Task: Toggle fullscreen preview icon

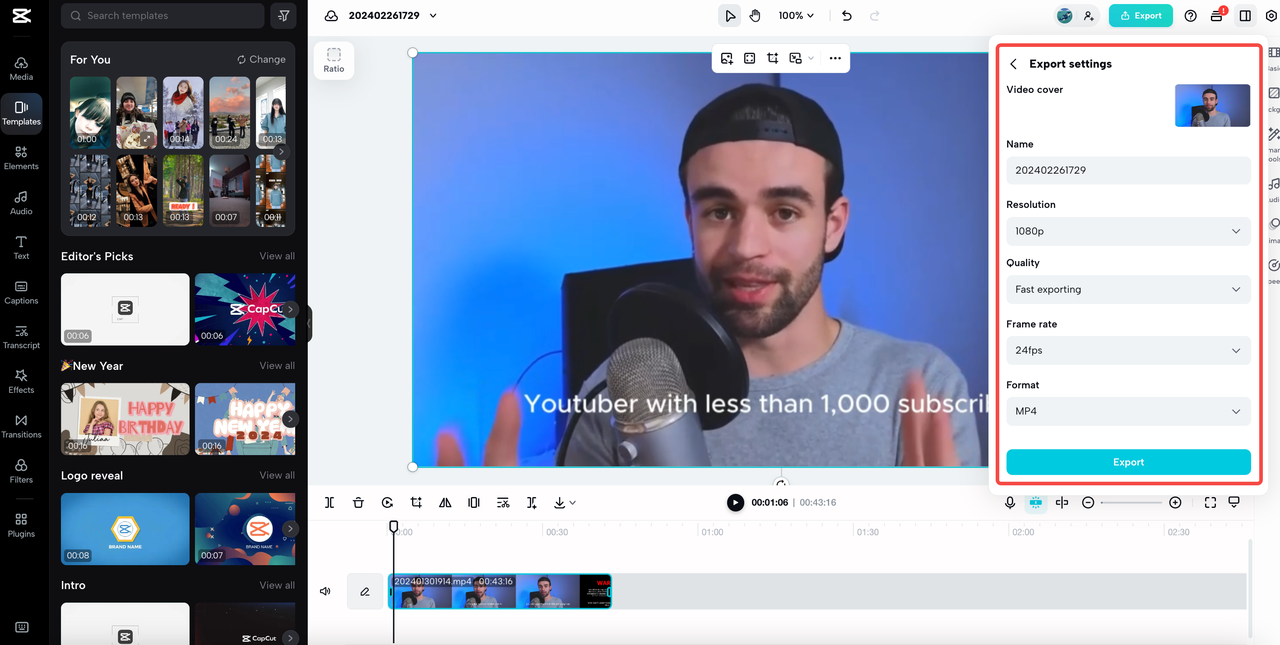Action: [x=1210, y=502]
